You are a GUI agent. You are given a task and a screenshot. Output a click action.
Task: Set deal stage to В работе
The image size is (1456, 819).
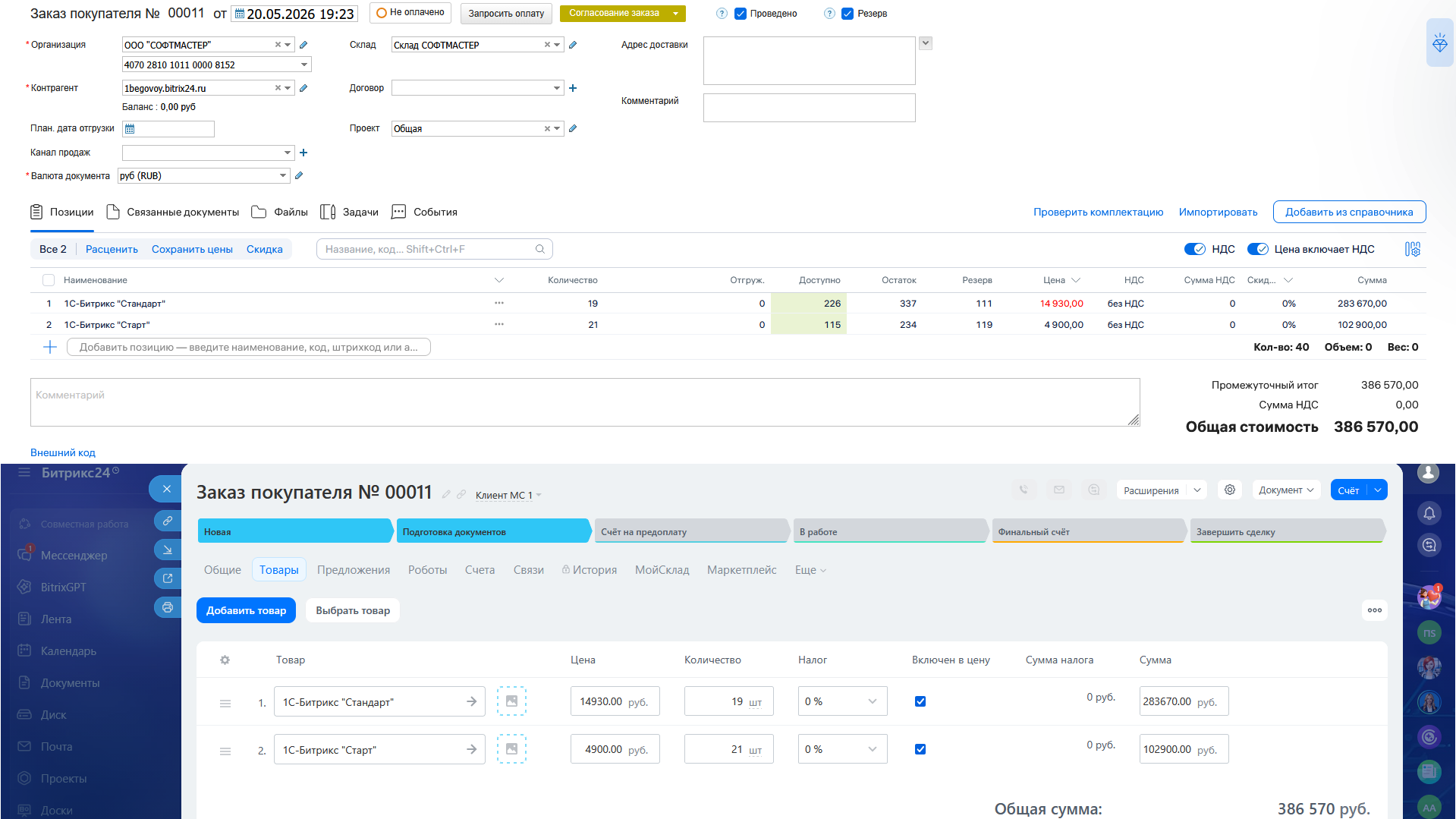890,531
